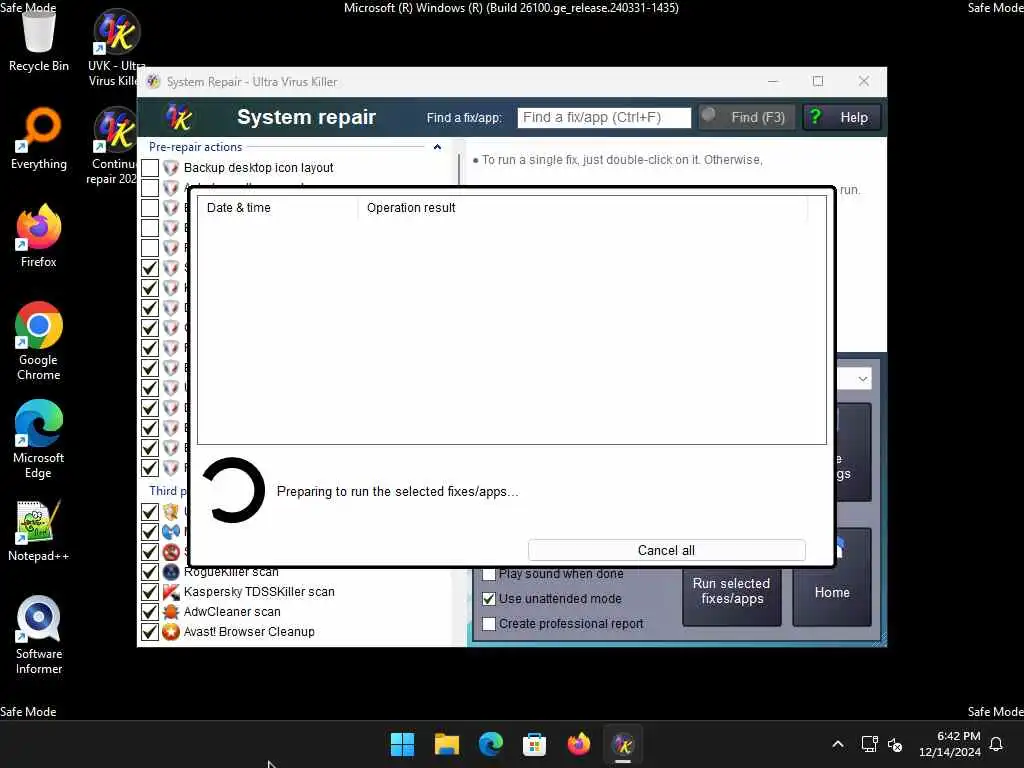Open the clock showing 6:42 PM

[x=950, y=744]
